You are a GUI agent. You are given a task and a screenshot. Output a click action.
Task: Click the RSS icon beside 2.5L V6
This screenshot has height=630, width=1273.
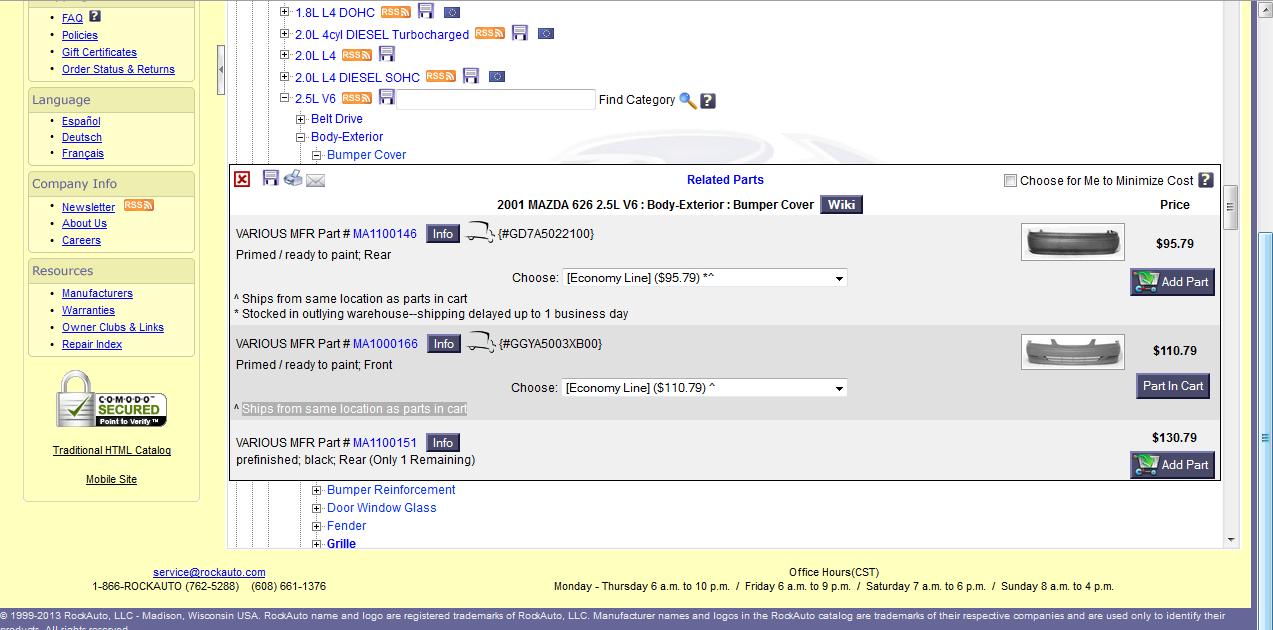[x=357, y=98]
